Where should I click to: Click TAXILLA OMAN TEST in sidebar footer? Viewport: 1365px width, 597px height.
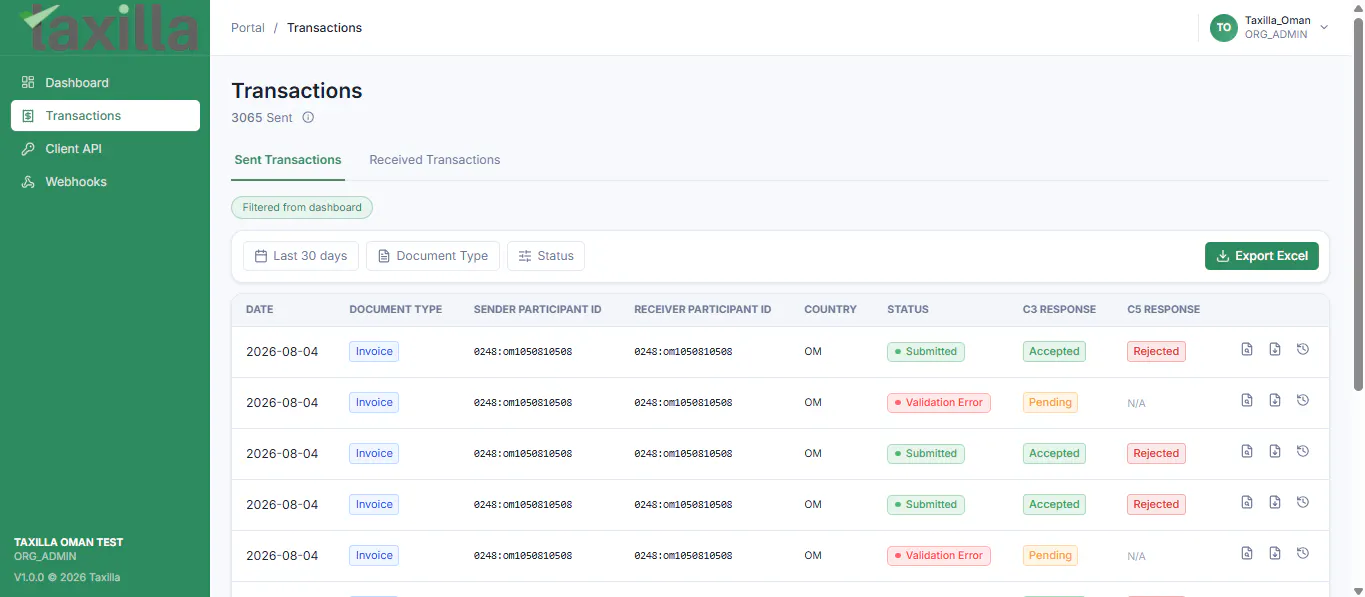69,542
